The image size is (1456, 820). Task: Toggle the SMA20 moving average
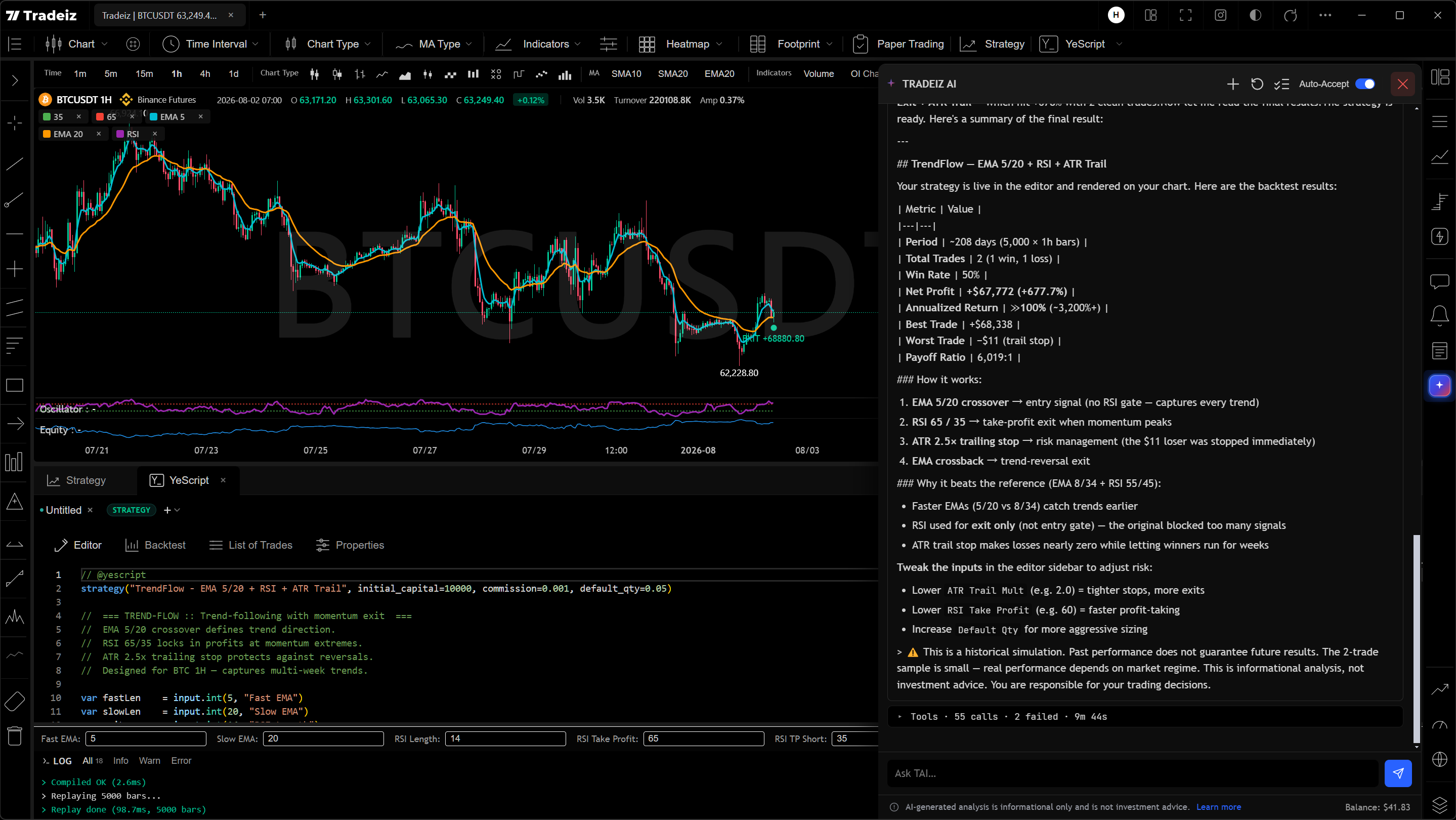[x=673, y=73]
